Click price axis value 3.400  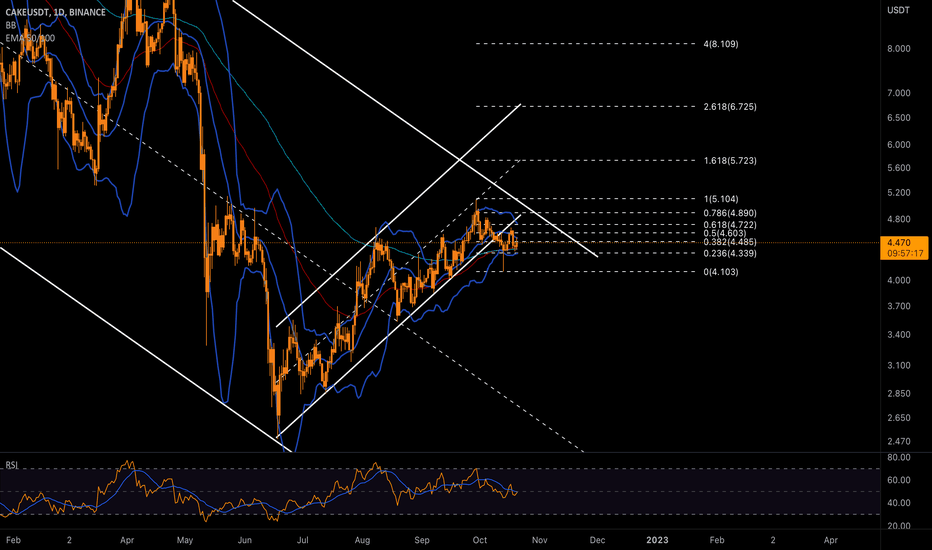pyautogui.click(x=899, y=334)
